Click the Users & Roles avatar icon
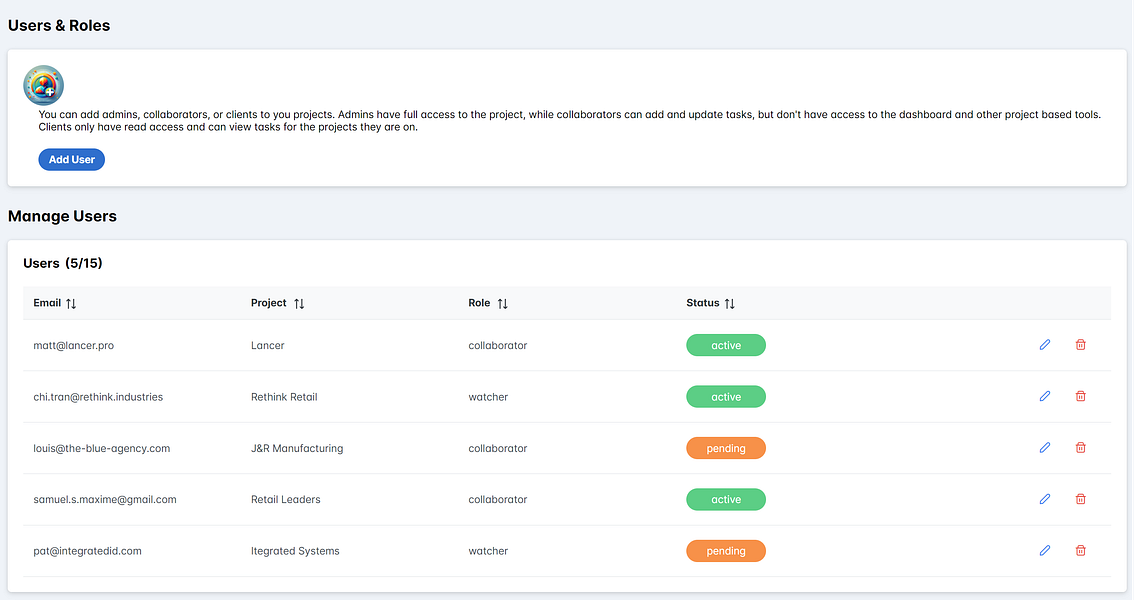 44,86
